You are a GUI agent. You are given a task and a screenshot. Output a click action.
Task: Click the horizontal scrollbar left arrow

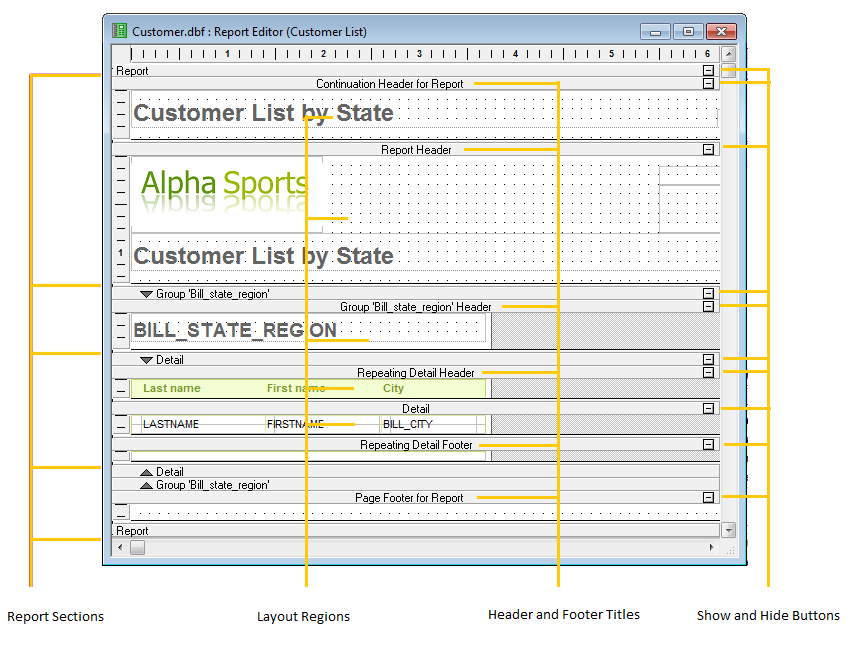(x=121, y=547)
